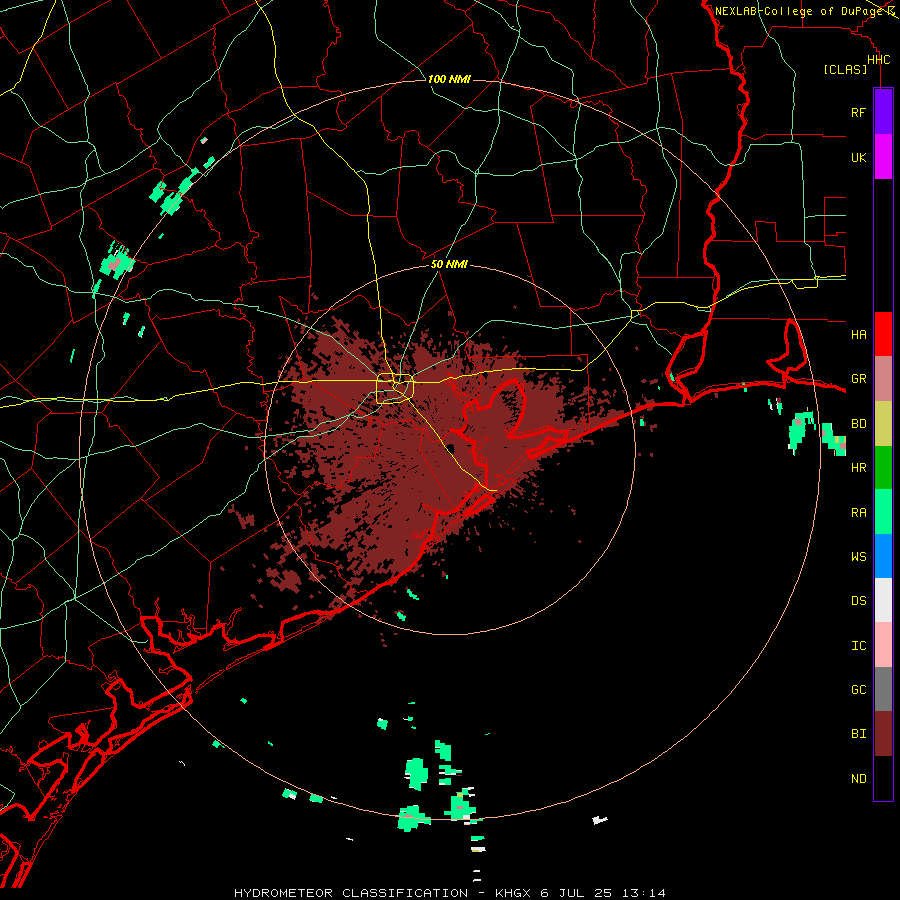Click the IC light pink legend swatch
This screenshot has width=900, height=900.
pos(883,645)
